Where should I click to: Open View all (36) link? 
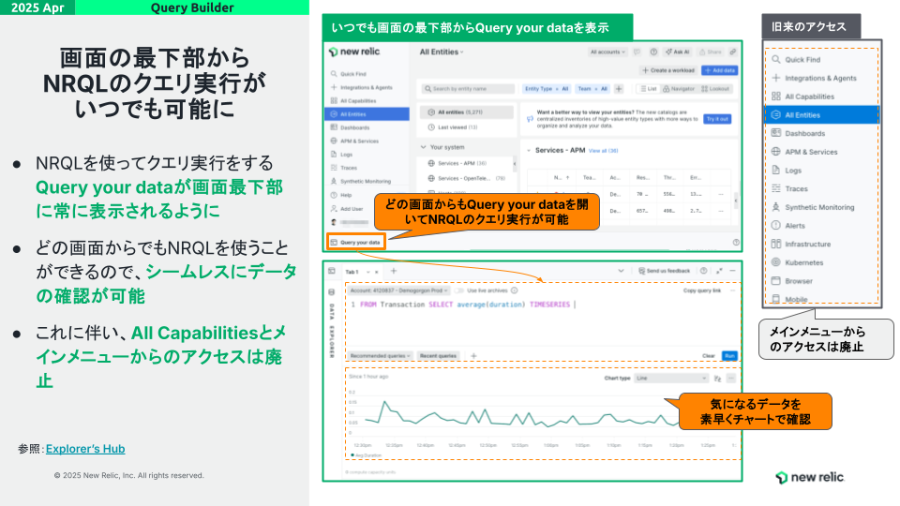point(603,150)
